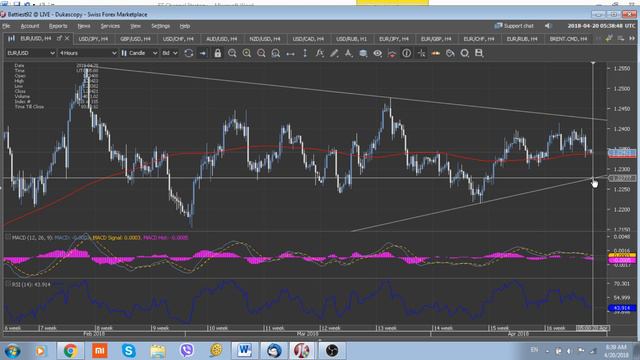This screenshot has width=640, height=360.
Task: Open the Help menu
Action: (185, 26)
